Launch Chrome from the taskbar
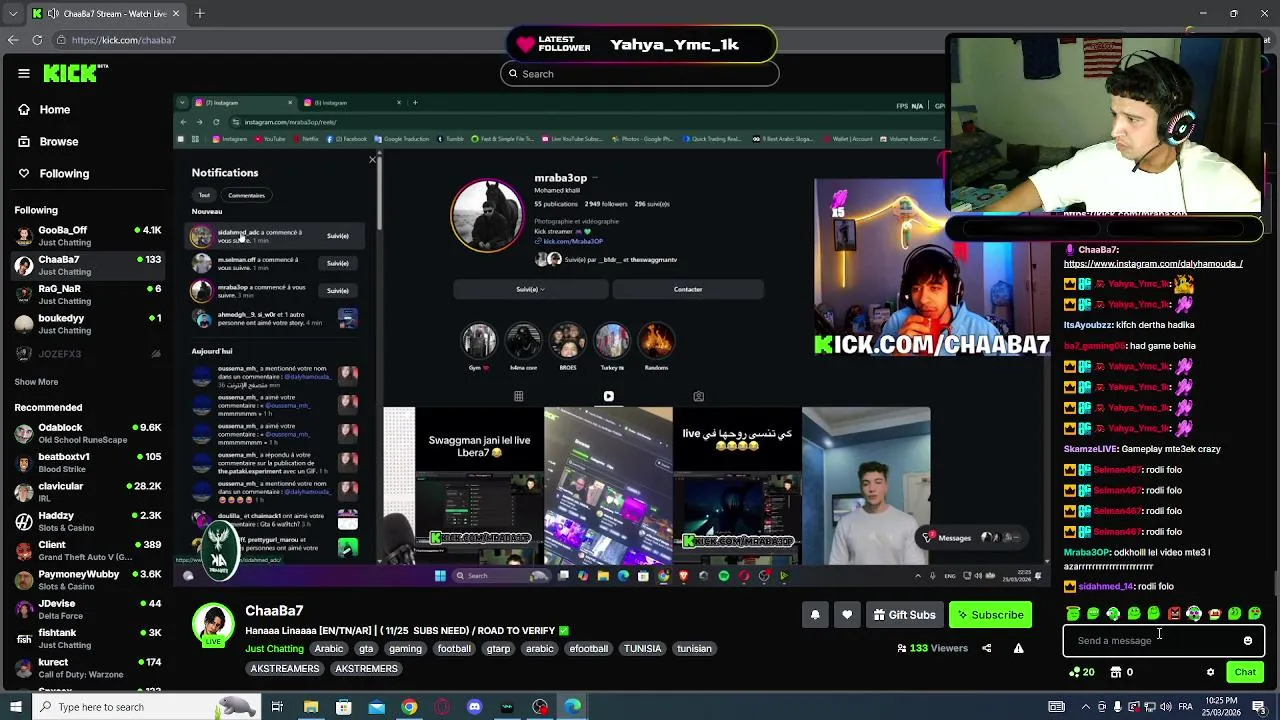The image size is (1280, 720). point(409,707)
